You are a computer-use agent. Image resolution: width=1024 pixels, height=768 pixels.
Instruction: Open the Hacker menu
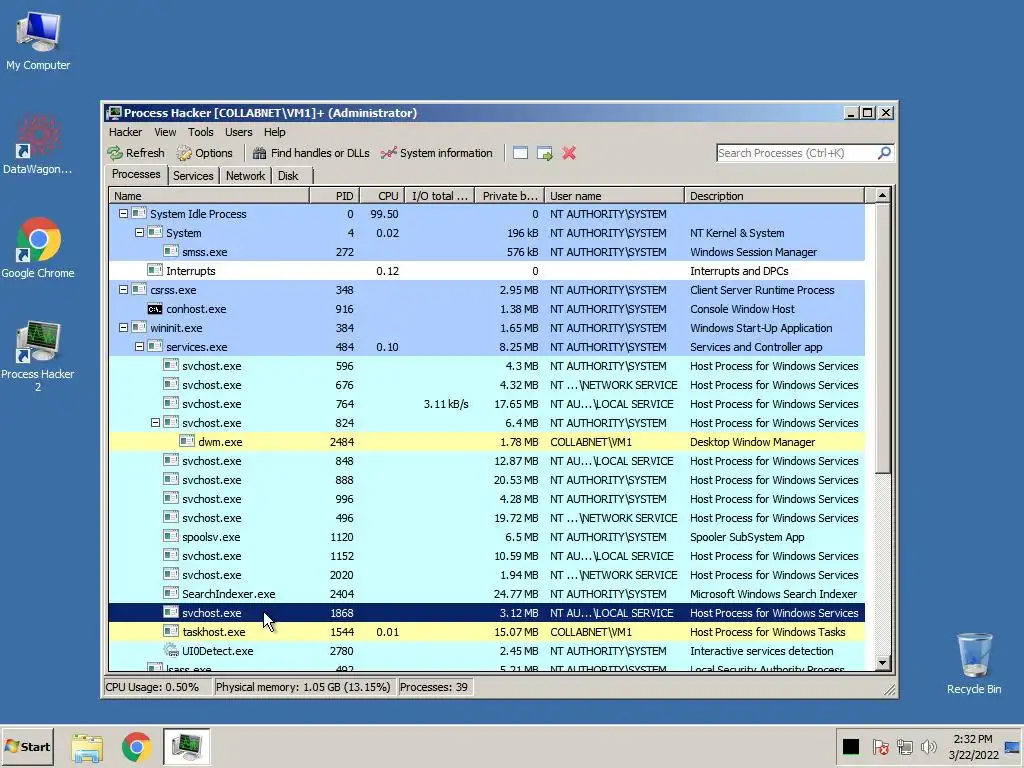(125, 132)
